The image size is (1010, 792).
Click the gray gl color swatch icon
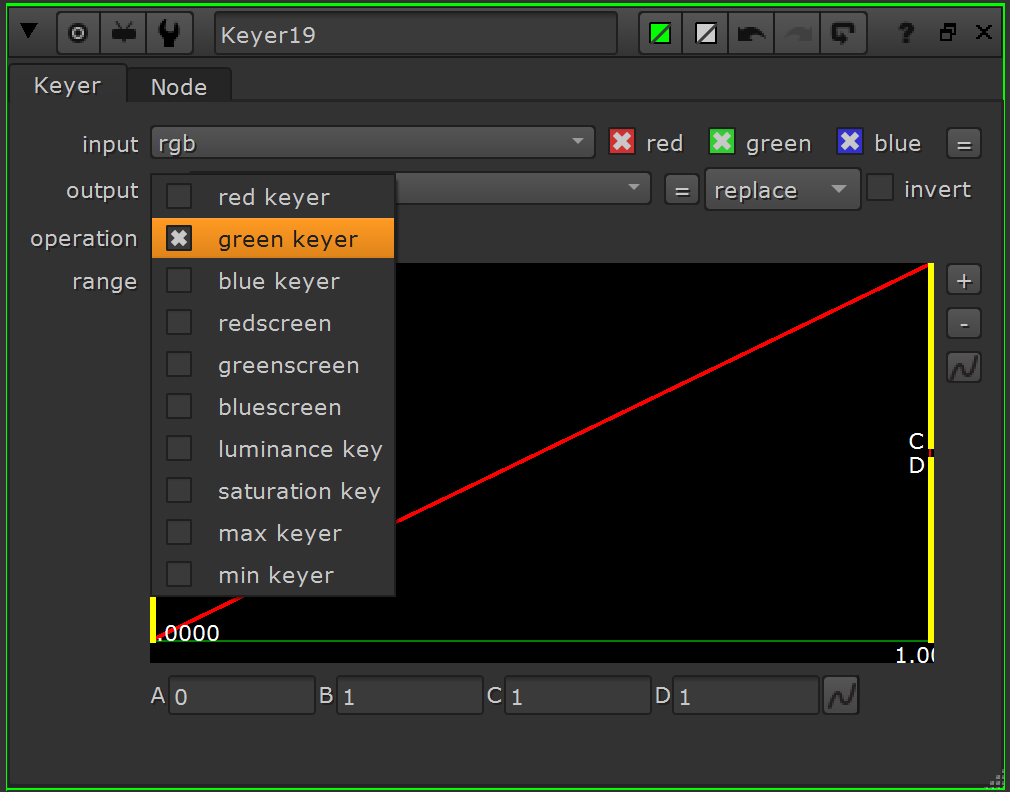click(707, 33)
